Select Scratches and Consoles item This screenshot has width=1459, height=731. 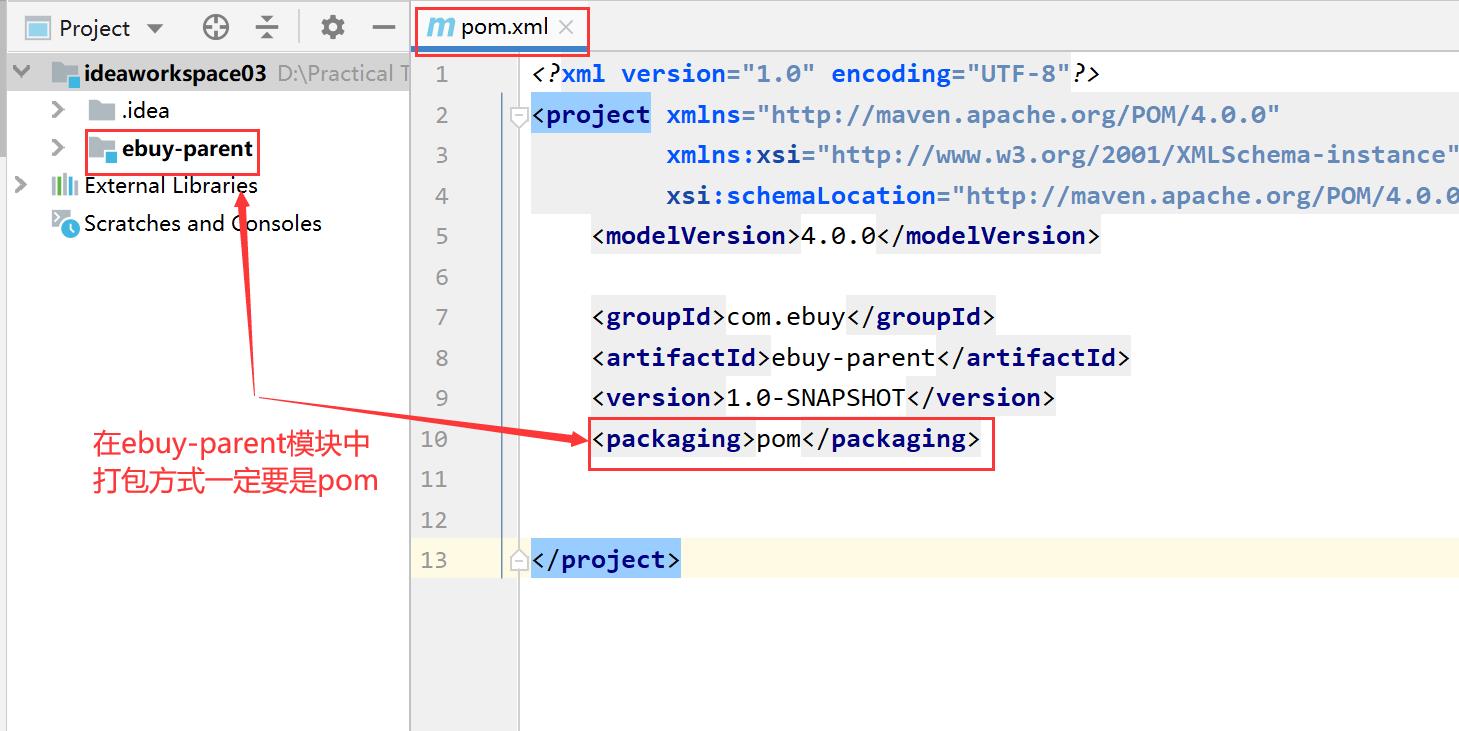[203, 223]
